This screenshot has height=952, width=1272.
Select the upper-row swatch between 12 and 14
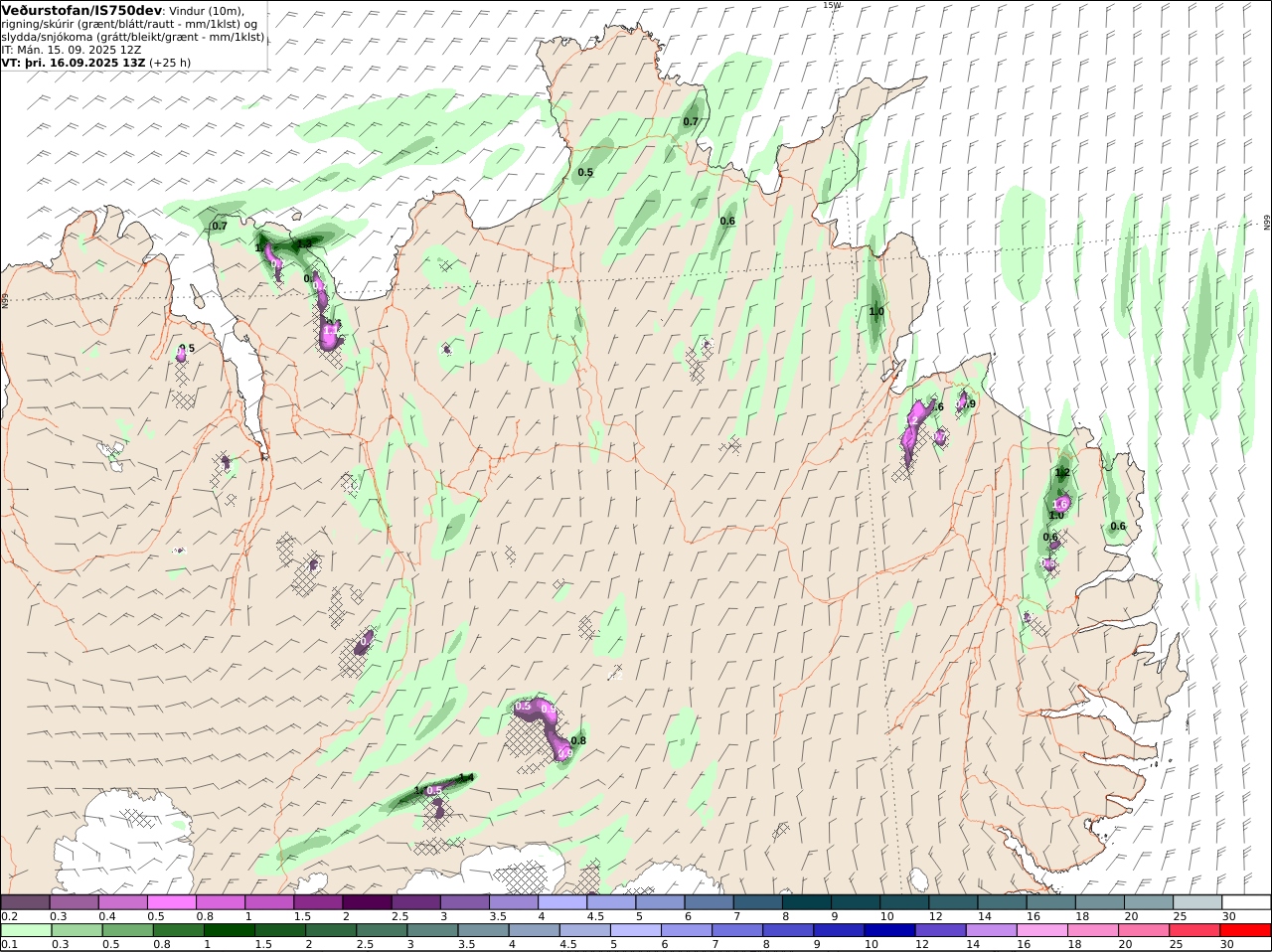(954, 901)
